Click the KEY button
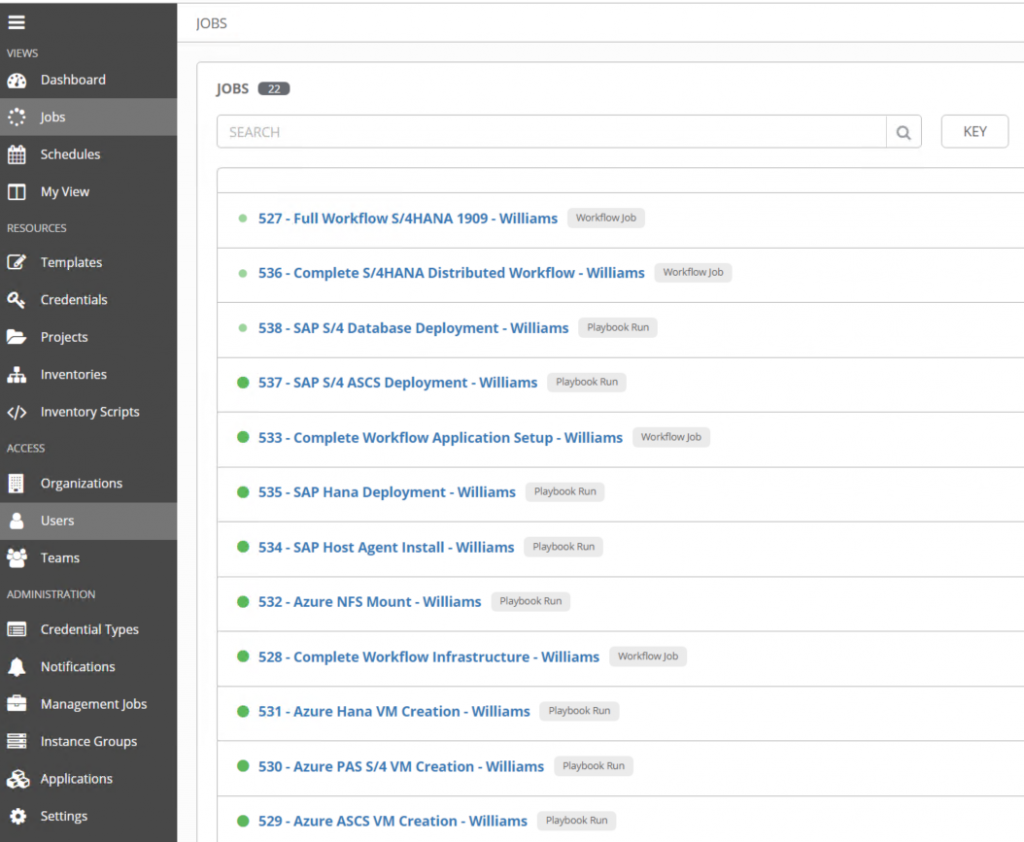The height and width of the screenshot is (842, 1024). coord(974,131)
